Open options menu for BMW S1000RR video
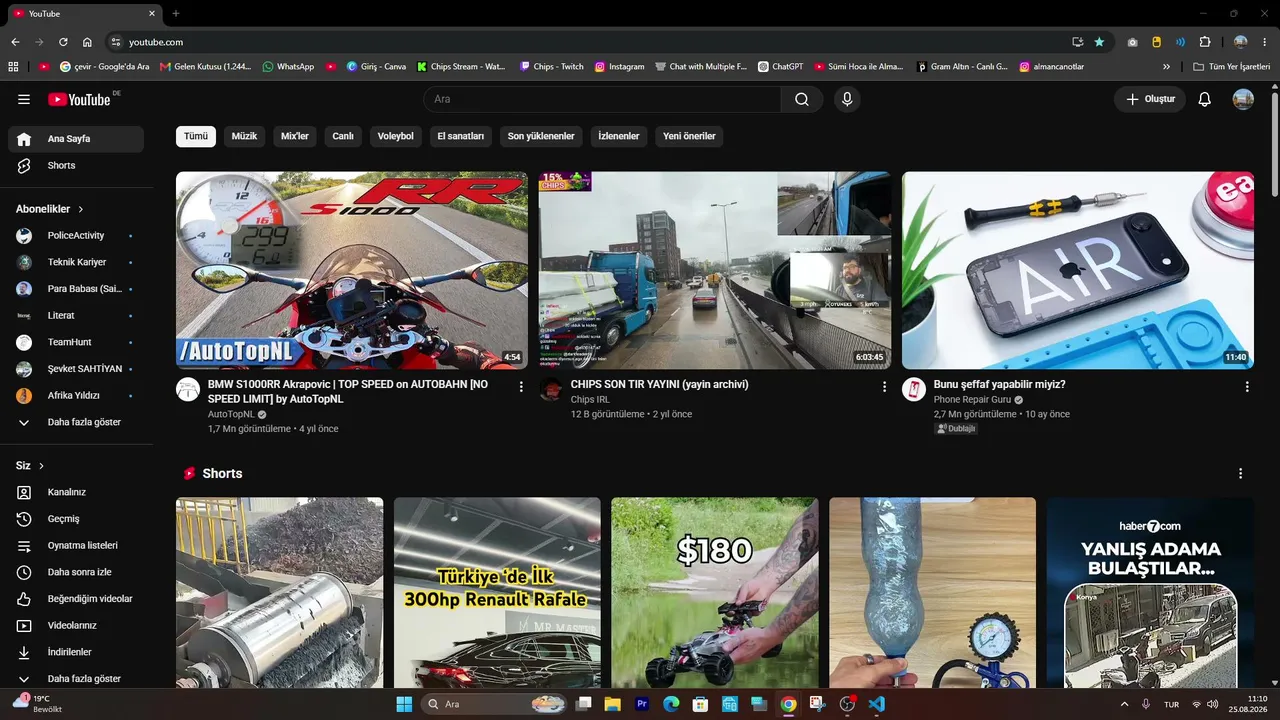 (x=521, y=386)
